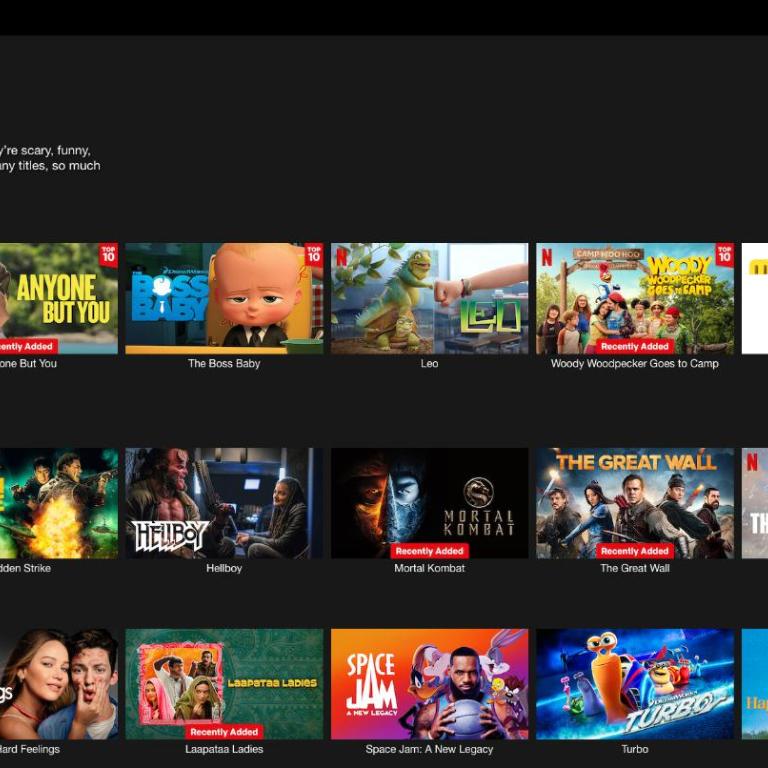
Task: Click Recently Added badge on Anyone But You
Action: 28,346
